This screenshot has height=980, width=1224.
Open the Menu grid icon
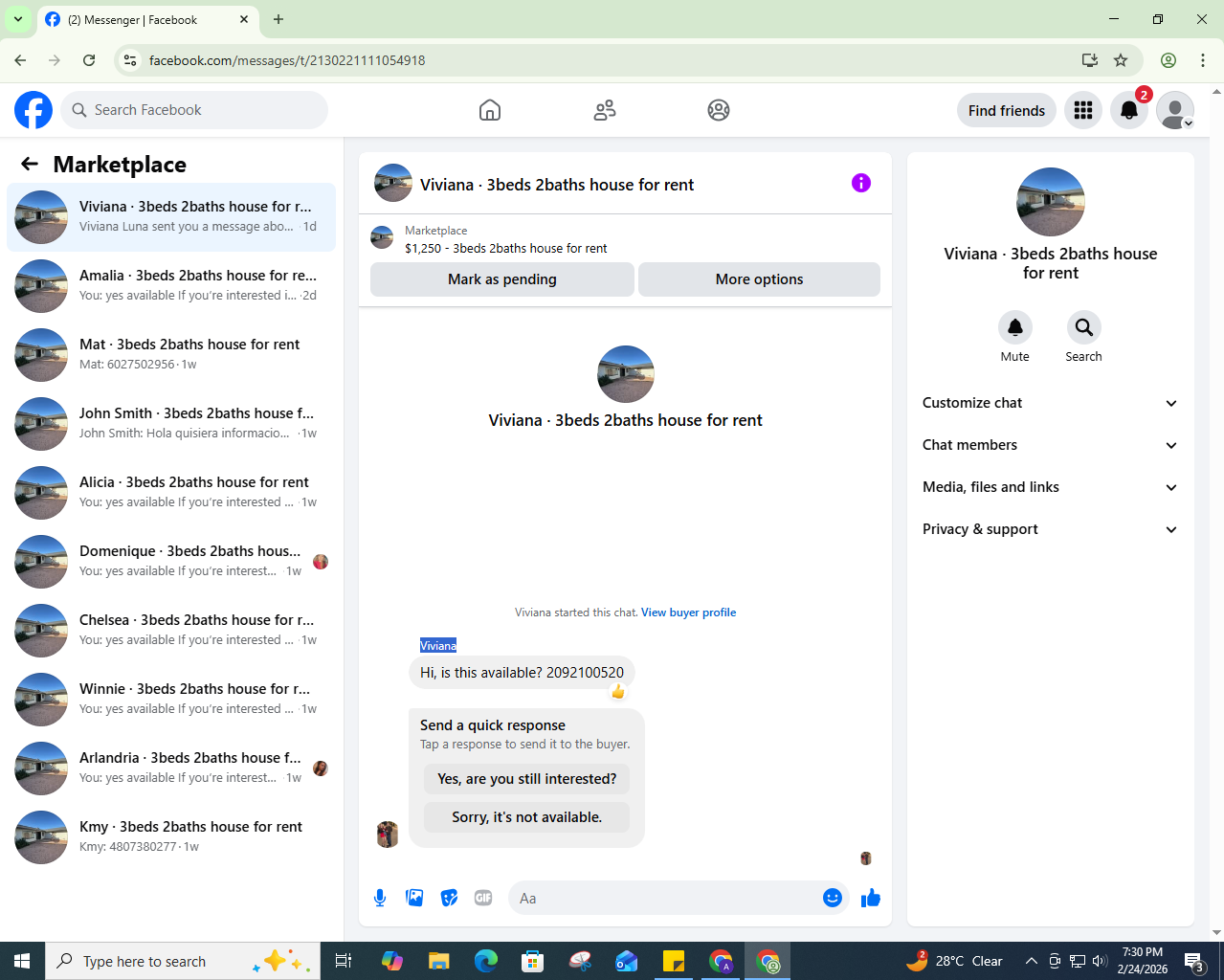point(1083,110)
